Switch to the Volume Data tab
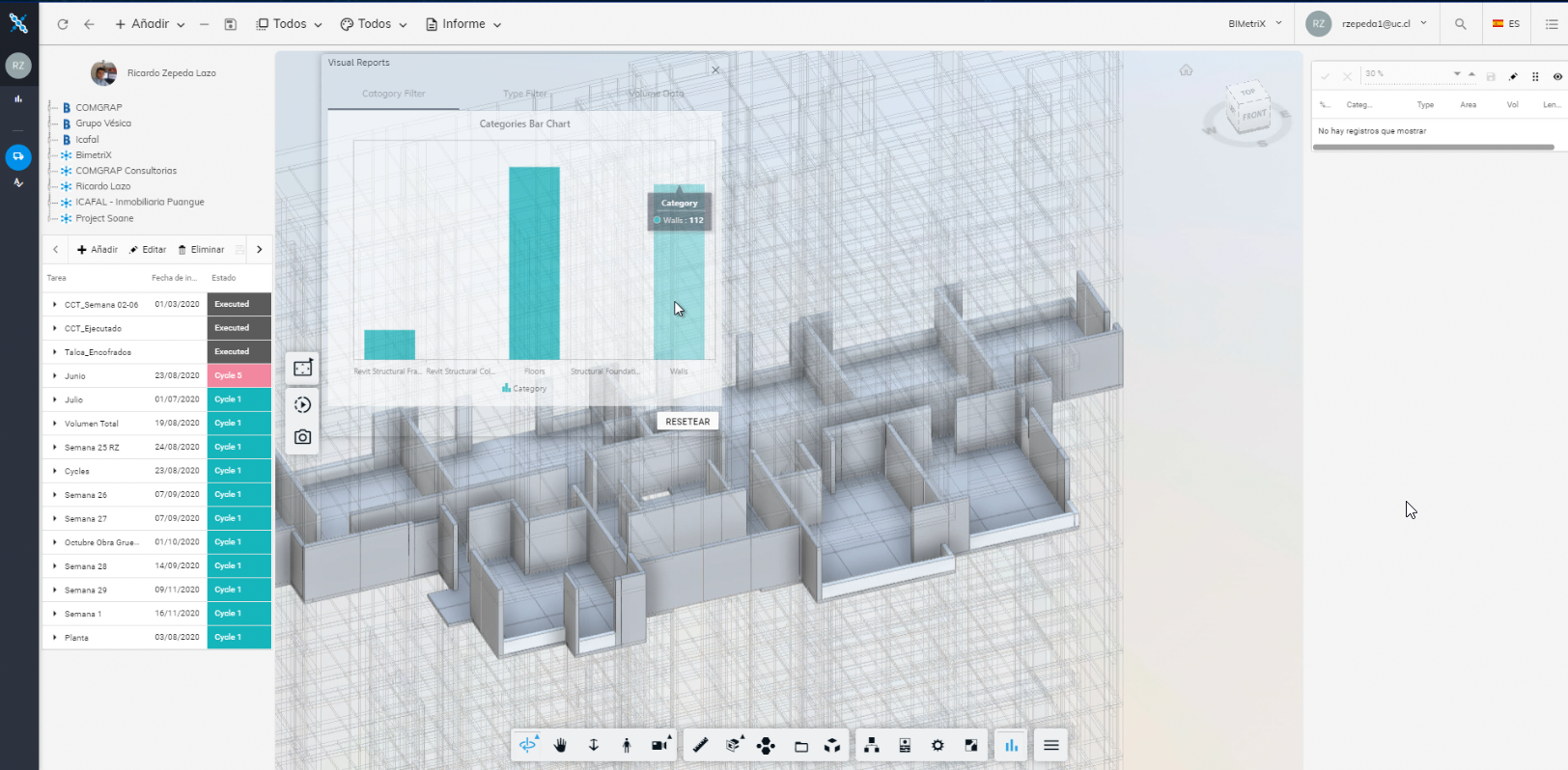The width and height of the screenshot is (1568, 770). coord(656,94)
